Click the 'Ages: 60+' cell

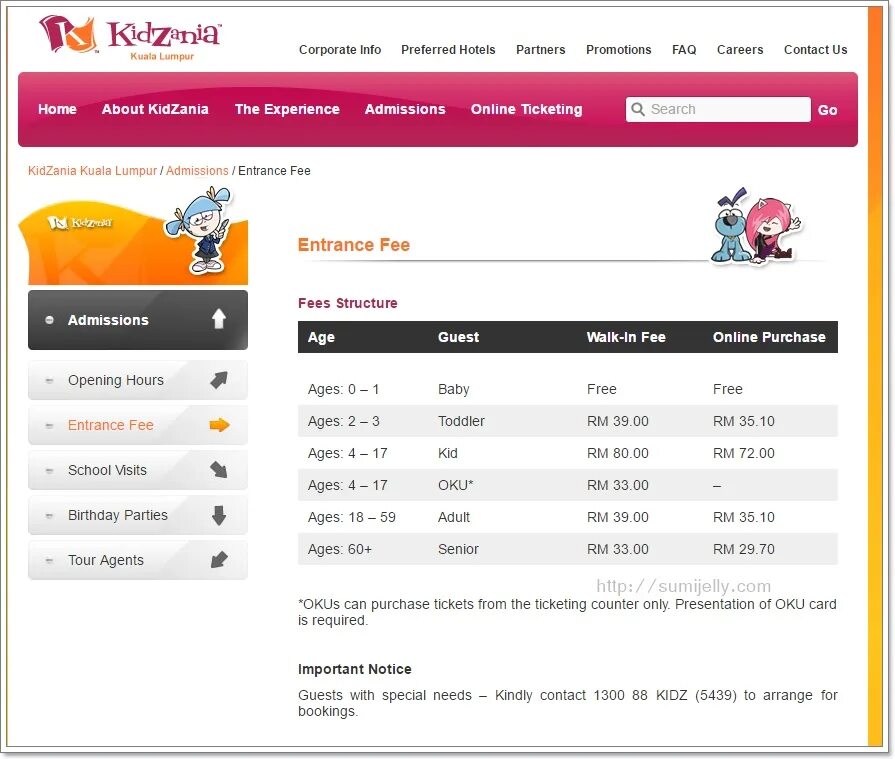click(340, 549)
